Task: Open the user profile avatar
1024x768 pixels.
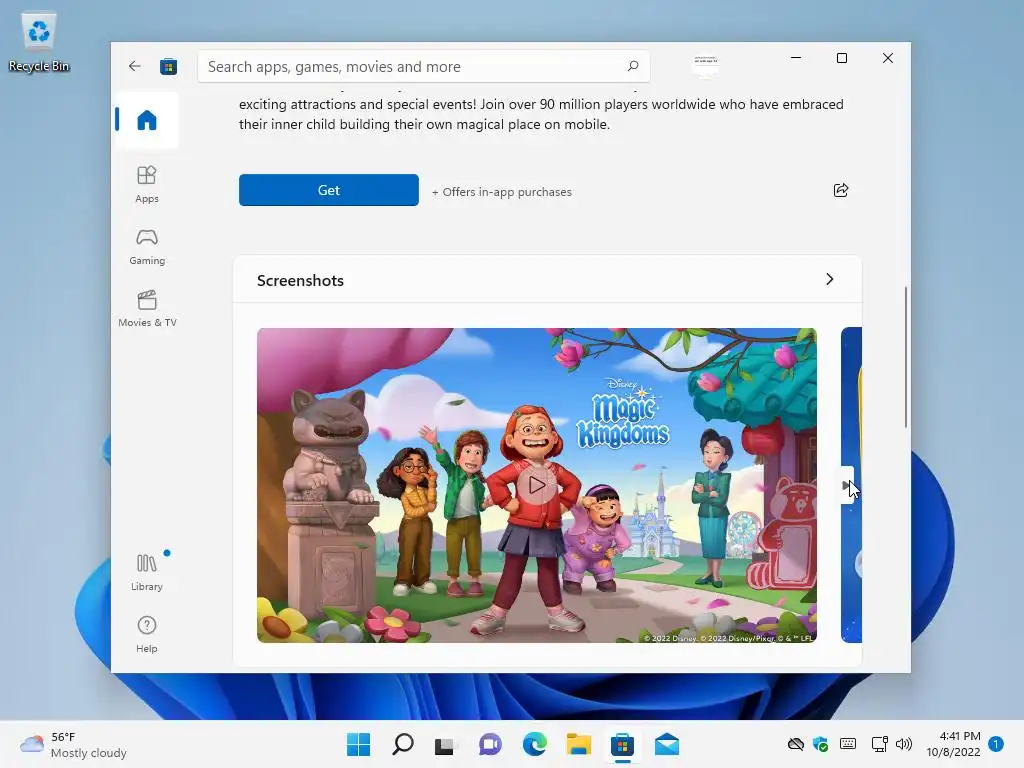Action: click(x=705, y=66)
